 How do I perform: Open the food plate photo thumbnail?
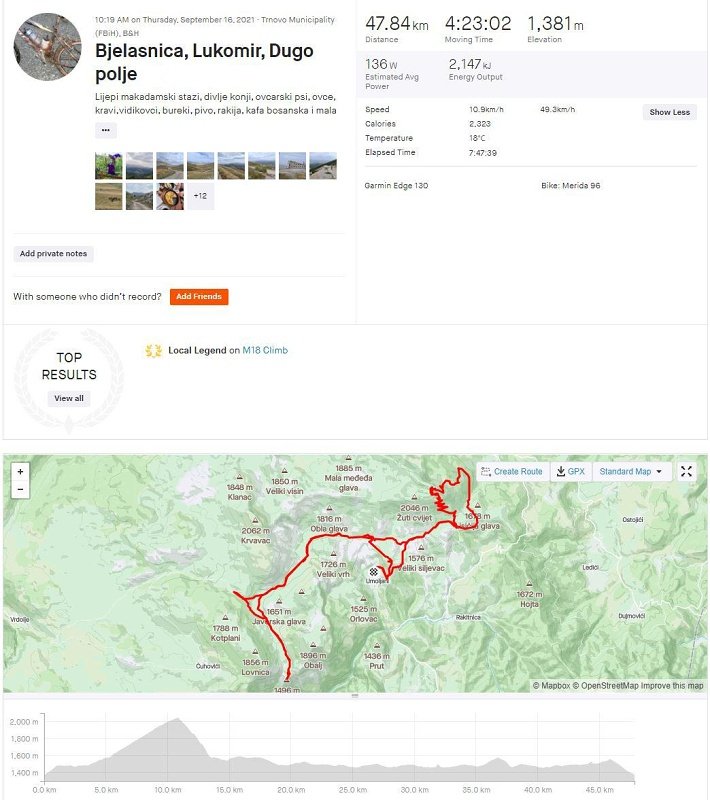click(170, 196)
